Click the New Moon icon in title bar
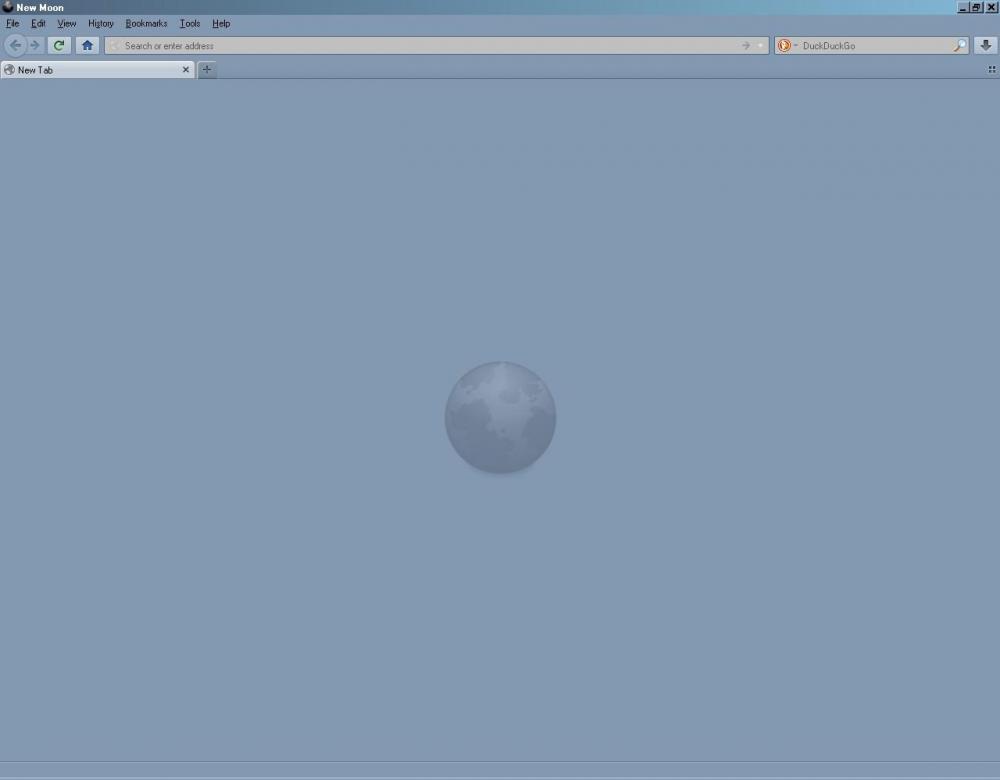The height and width of the screenshot is (780, 1000). tap(8, 7)
